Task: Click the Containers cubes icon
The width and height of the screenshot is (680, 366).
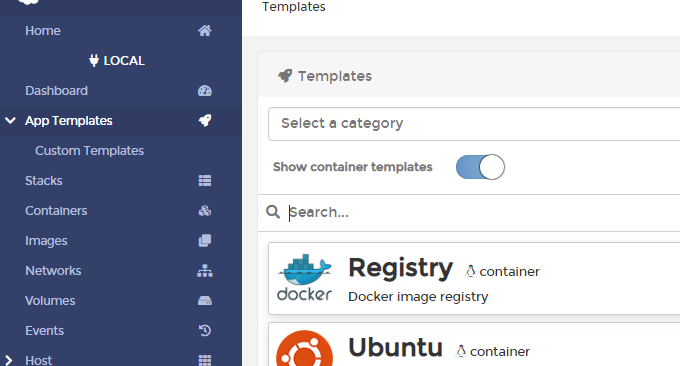Action: pos(205,211)
